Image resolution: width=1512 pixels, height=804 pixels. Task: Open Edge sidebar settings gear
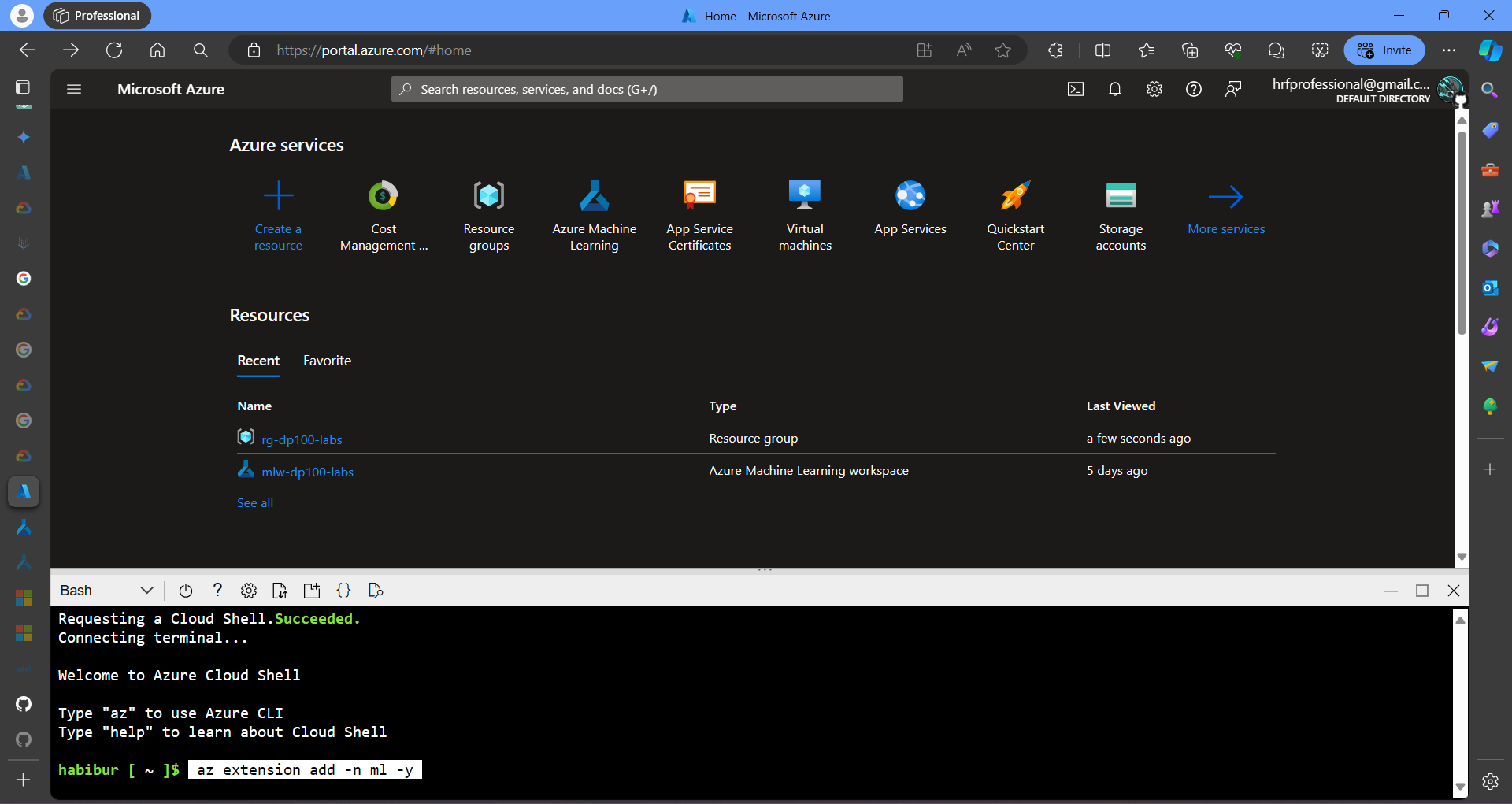point(1490,782)
